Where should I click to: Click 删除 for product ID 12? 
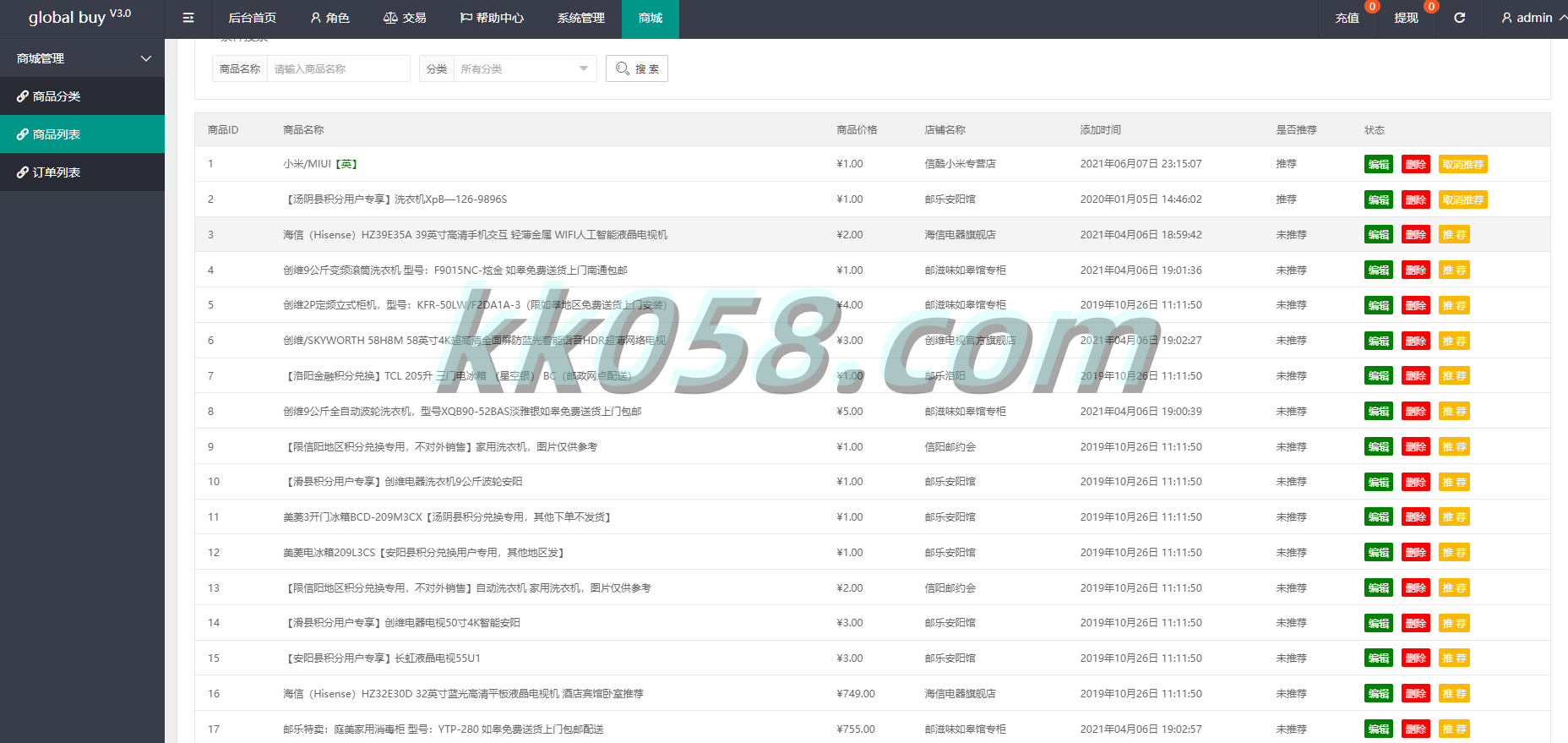pyautogui.click(x=1416, y=553)
